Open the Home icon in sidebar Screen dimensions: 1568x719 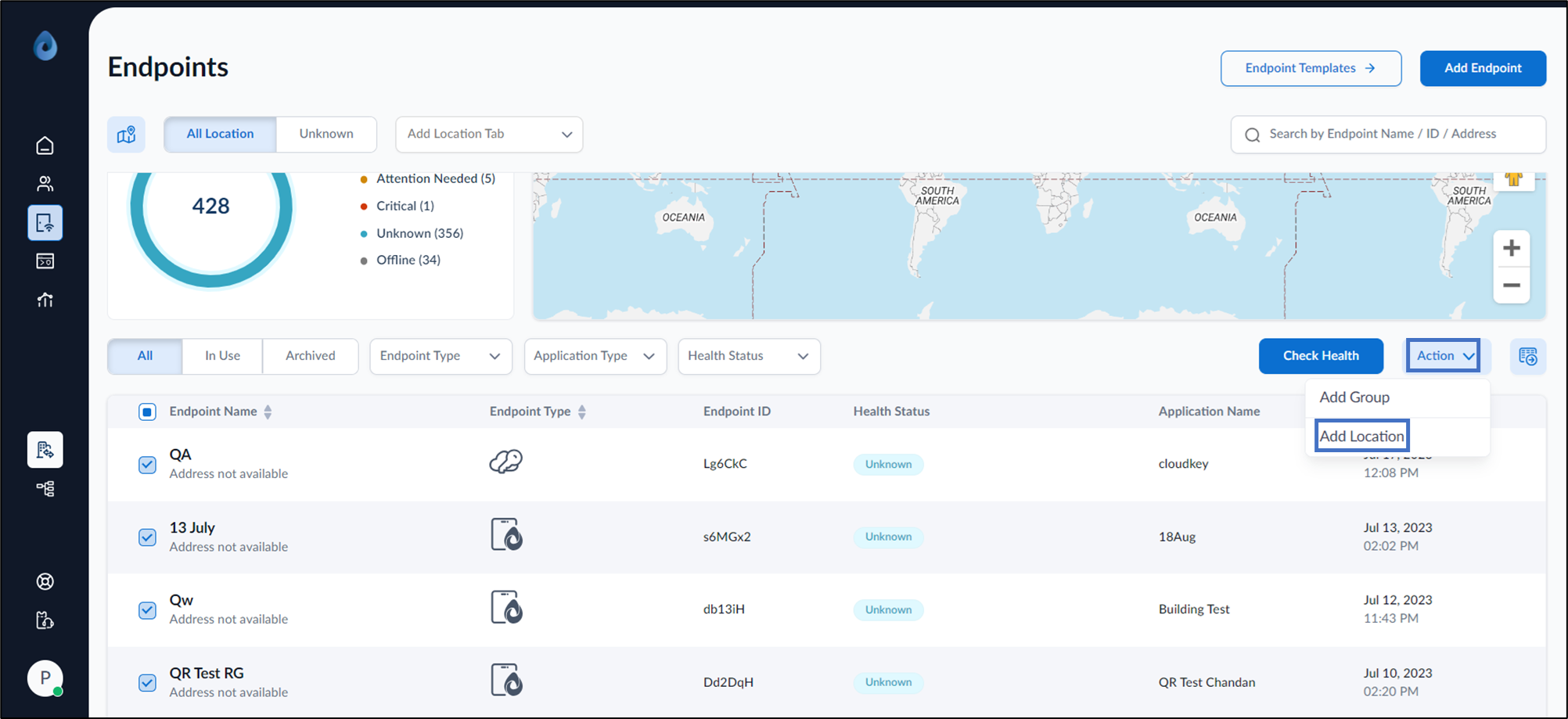pyautogui.click(x=45, y=146)
